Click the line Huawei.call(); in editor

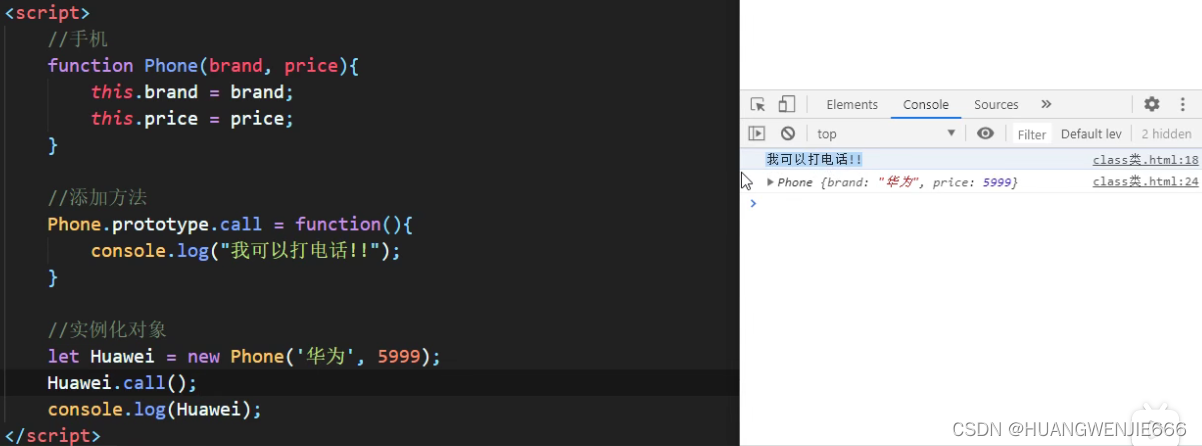coord(122,383)
